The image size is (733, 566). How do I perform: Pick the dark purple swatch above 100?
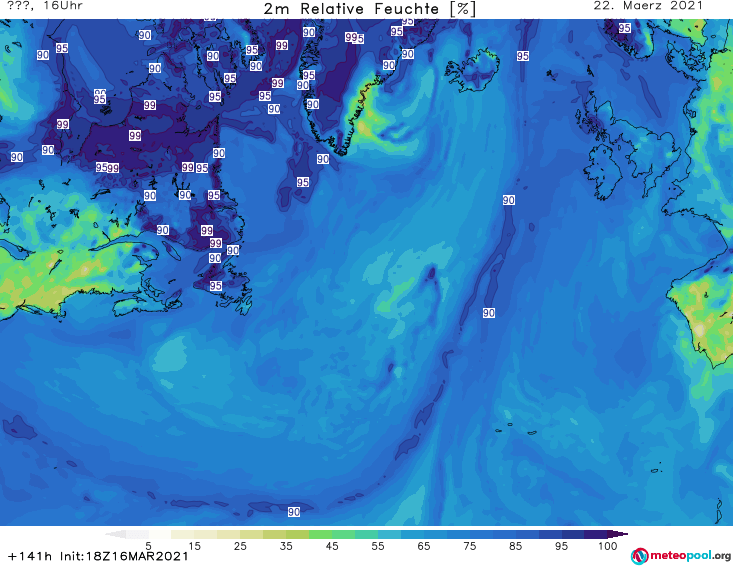tap(596, 534)
